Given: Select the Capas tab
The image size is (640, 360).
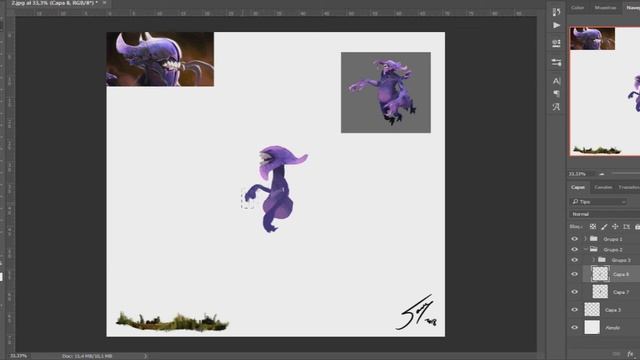Looking at the screenshot, I should [x=578, y=187].
